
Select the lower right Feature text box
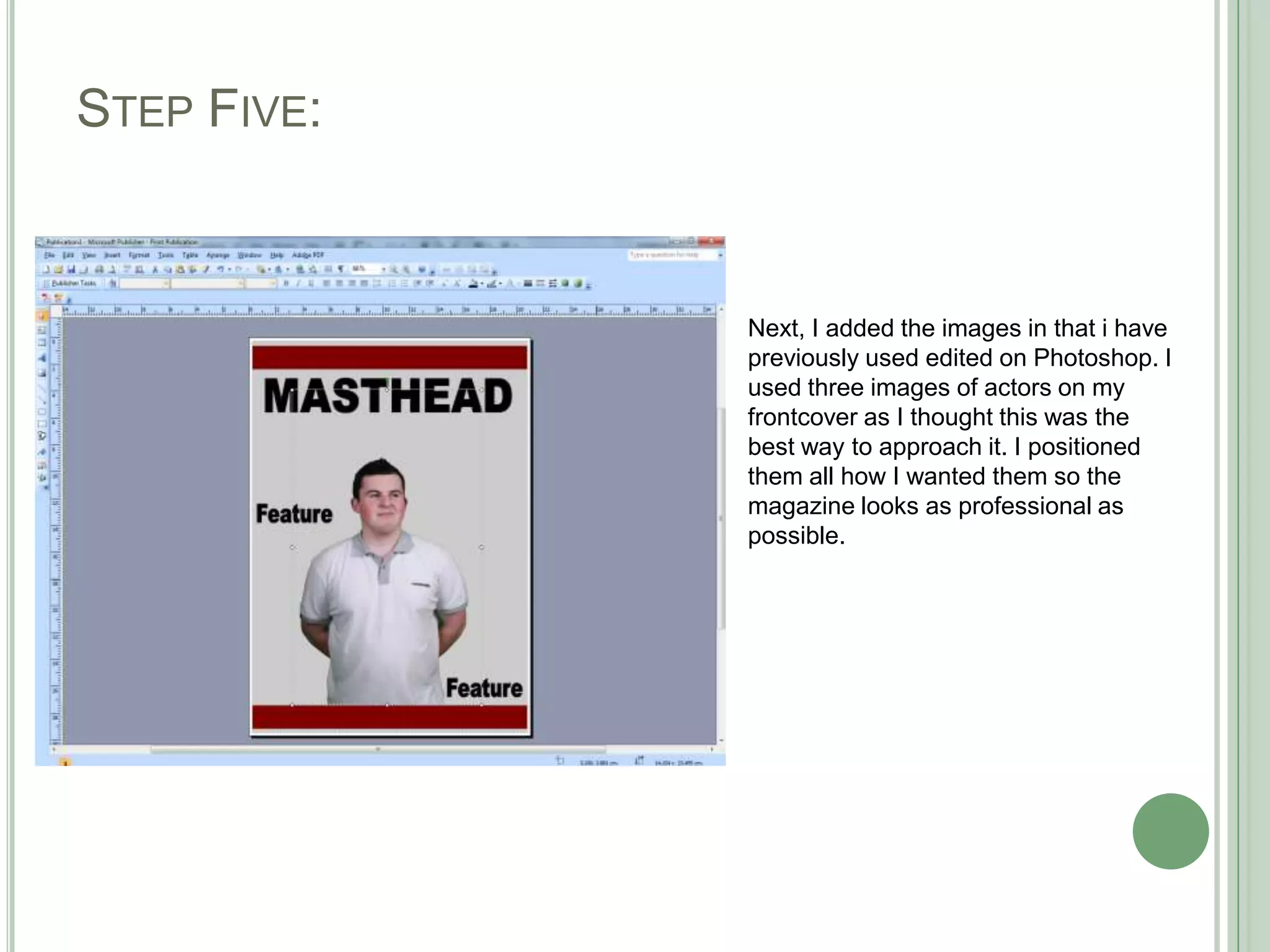(484, 688)
